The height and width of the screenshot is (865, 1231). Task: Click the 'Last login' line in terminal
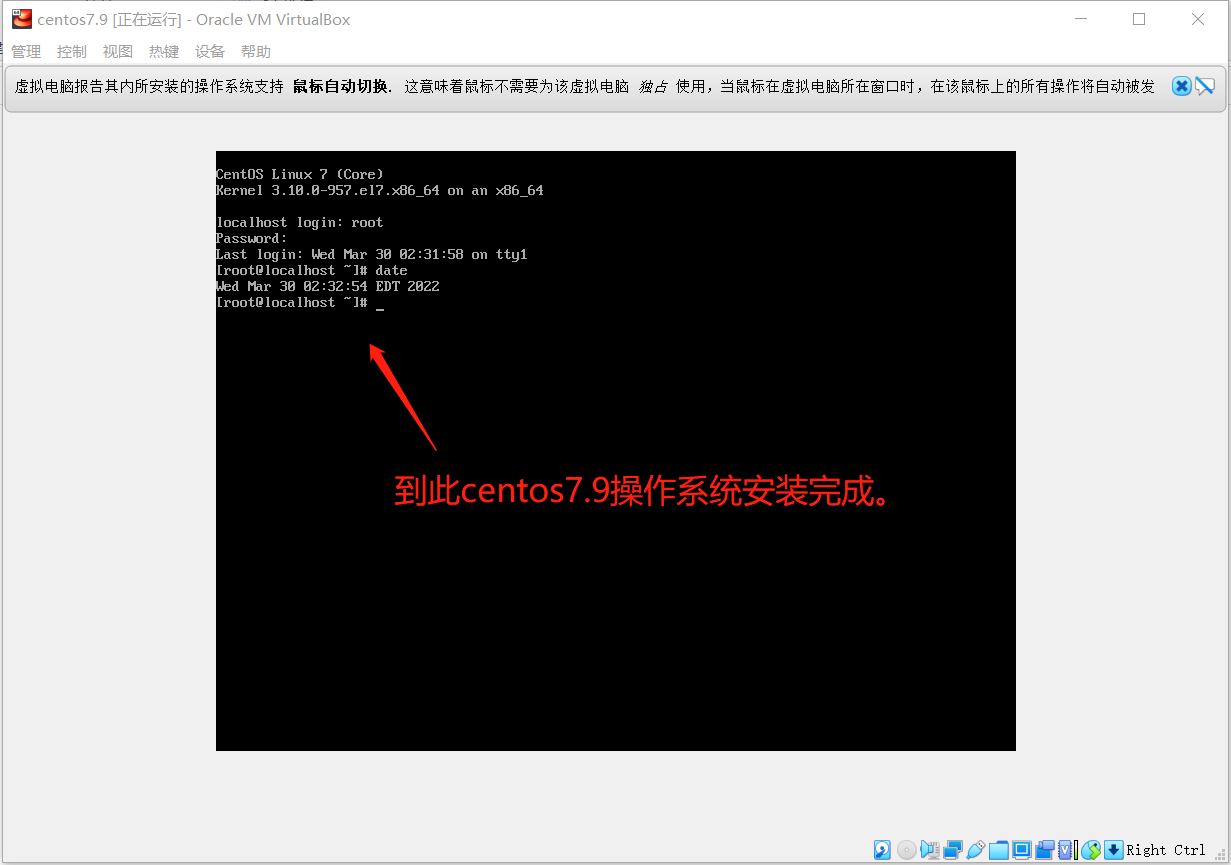[x=372, y=255]
